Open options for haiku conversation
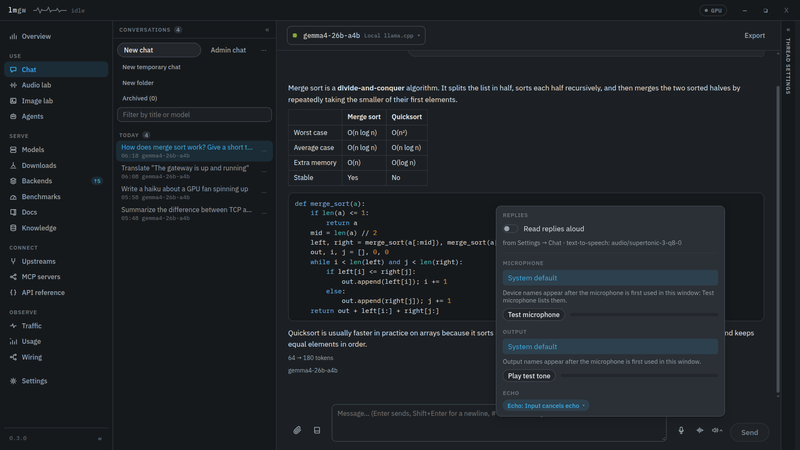This screenshot has width=800, height=450. (264, 193)
